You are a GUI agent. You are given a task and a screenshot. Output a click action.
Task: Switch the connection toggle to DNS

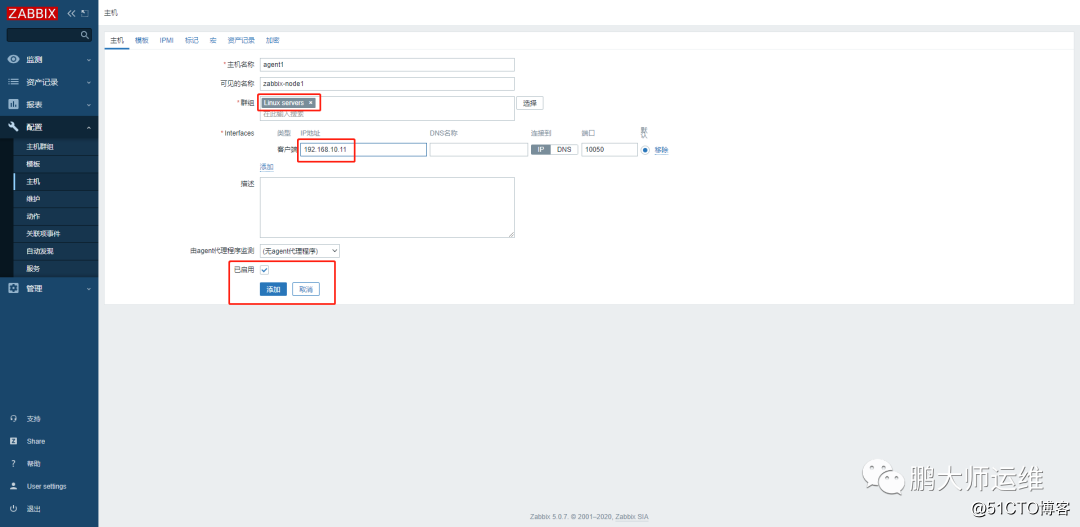click(x=564, y=149)
